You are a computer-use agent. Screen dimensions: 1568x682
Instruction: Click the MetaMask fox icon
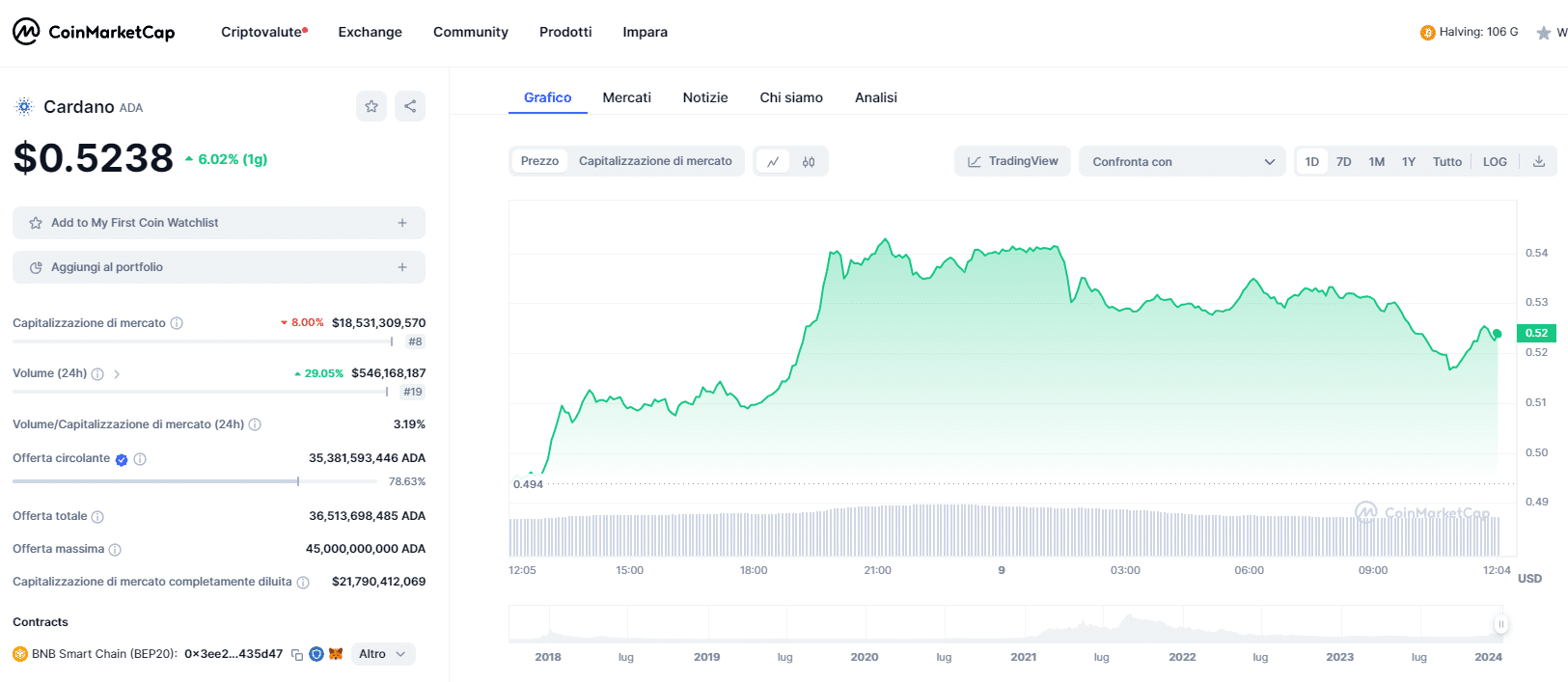336,654
